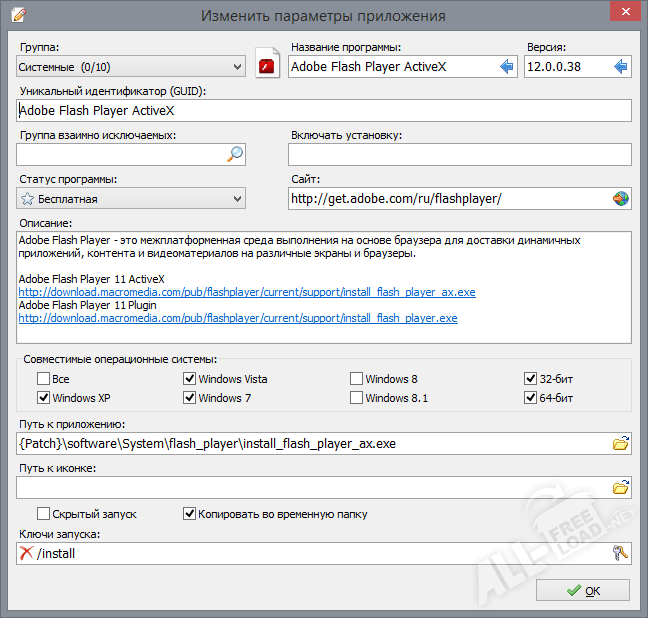Expand the Группа dropdown Системные
The width and height of the screenshot is (648, 618).
point(131,67)
